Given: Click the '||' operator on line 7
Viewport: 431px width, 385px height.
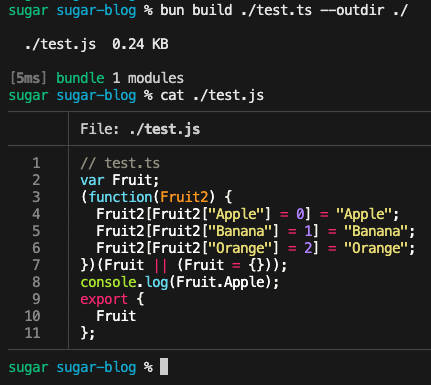Looking at the screenshot, I should [161, 265].
